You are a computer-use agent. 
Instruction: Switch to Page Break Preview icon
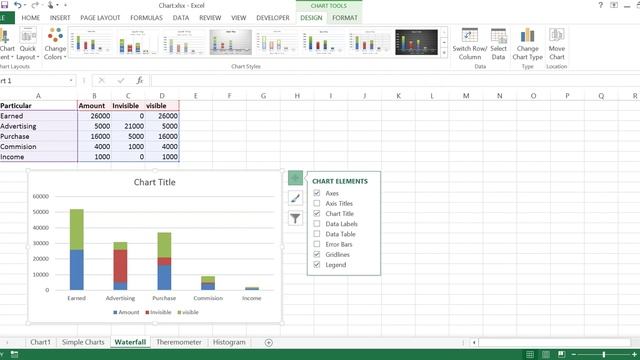pos(562,354)
